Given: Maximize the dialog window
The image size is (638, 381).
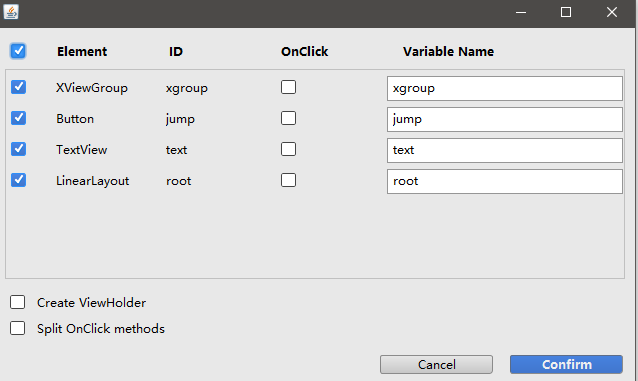Looking at the screenshot, I should click(566, 12).
